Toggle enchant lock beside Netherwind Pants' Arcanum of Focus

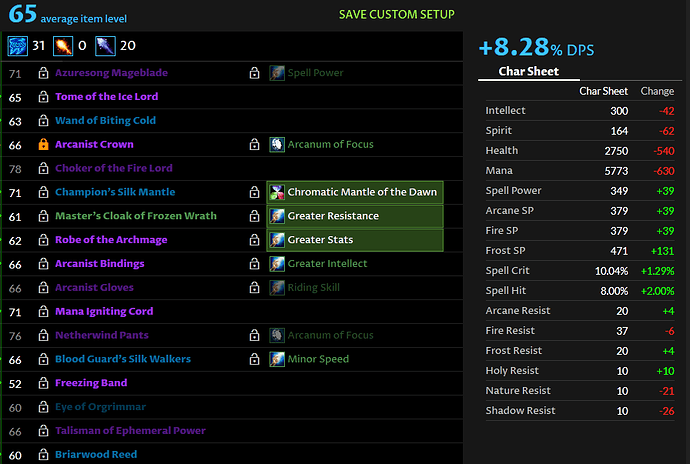pyautogui.click(x=254, y=335)
